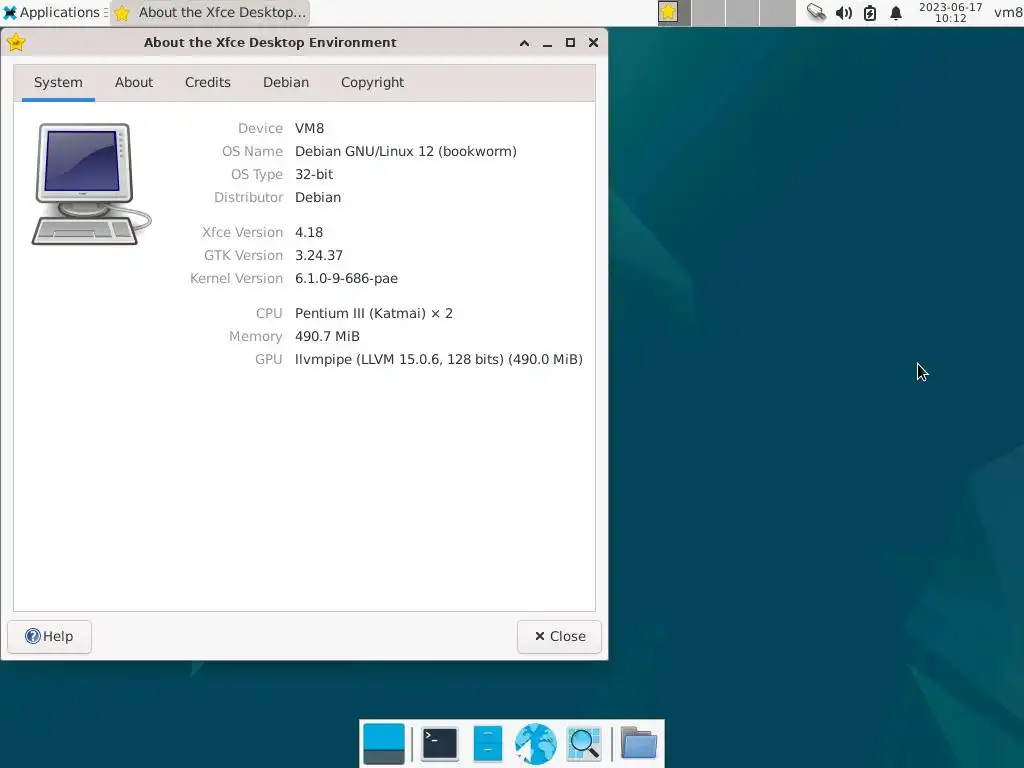The image size is (1024, 768).
Task: Open the Debian tab
Action: tap(286, 82)
